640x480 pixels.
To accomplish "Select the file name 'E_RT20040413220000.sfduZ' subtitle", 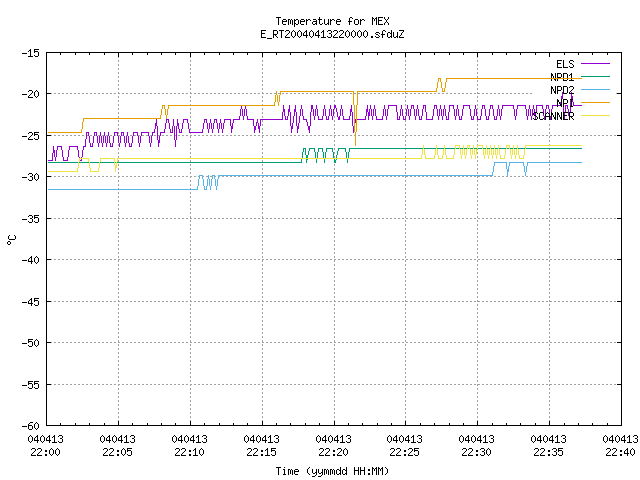I will pos(332,34).
